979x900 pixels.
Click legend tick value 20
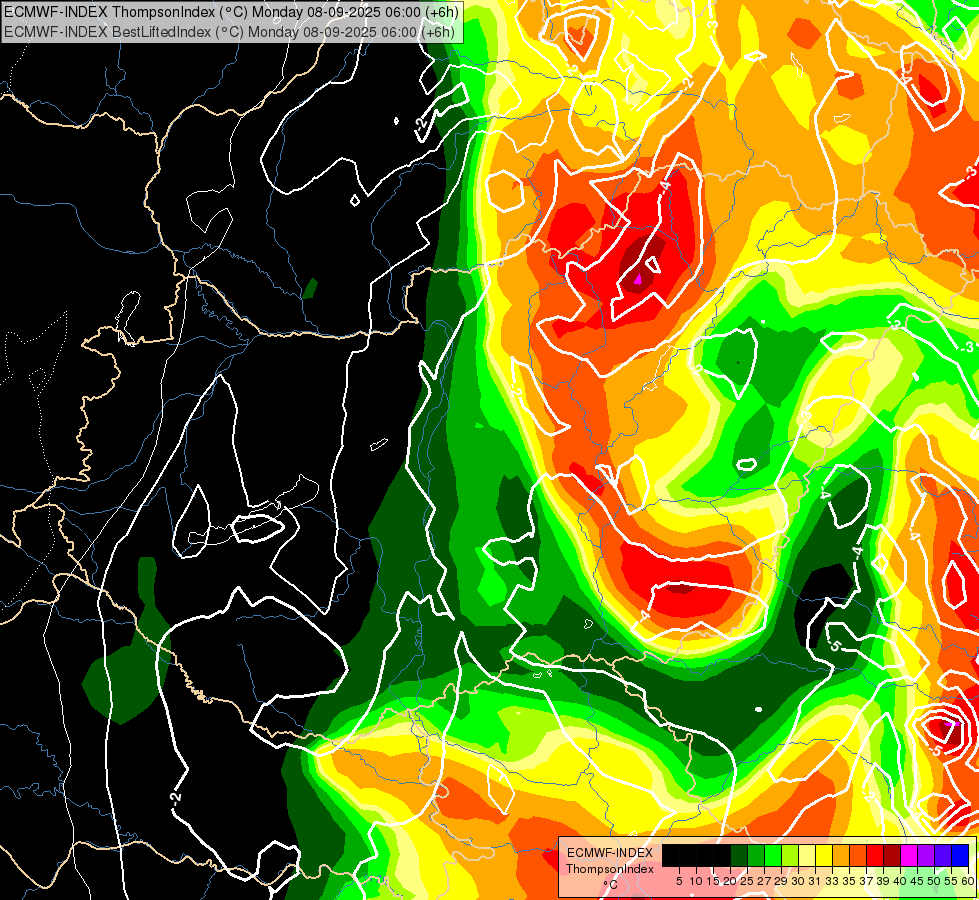(x=730, y=881)
